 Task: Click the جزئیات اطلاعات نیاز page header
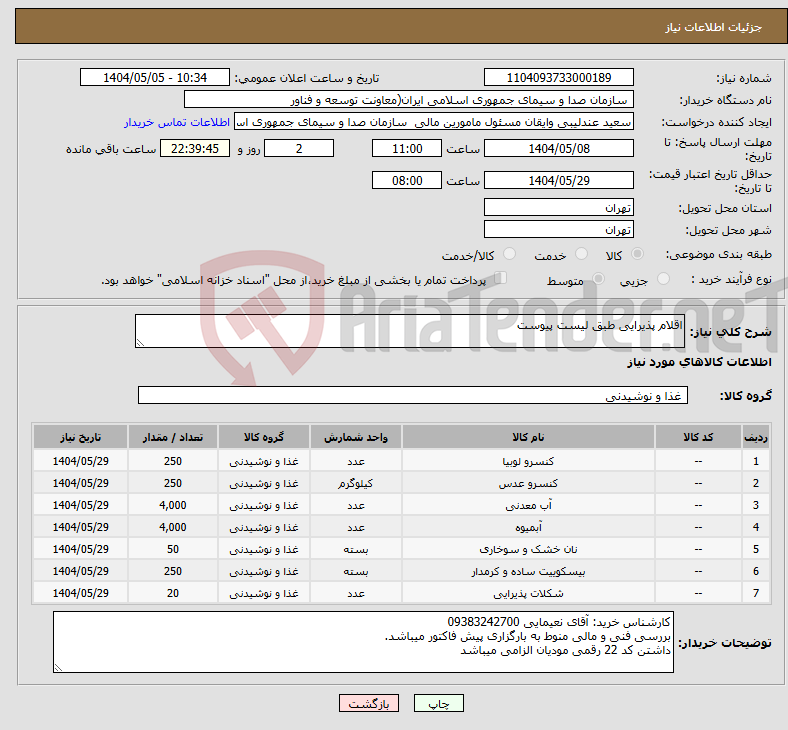click(x=713, y=27)
